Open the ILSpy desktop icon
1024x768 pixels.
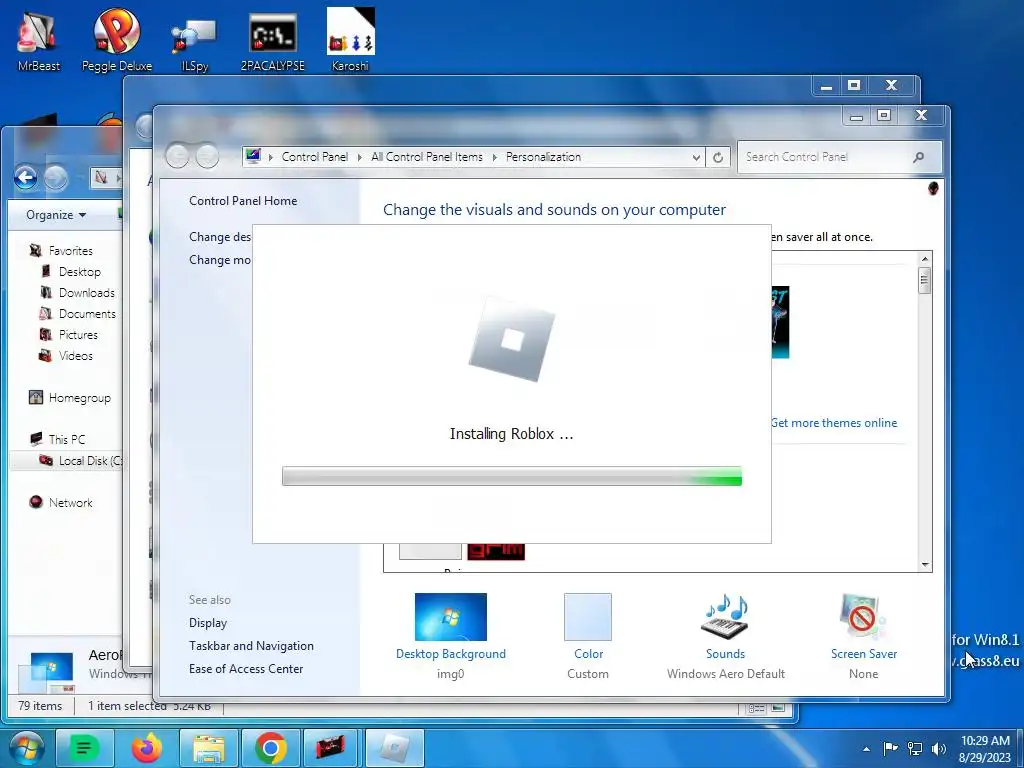[x=194, y=43]
